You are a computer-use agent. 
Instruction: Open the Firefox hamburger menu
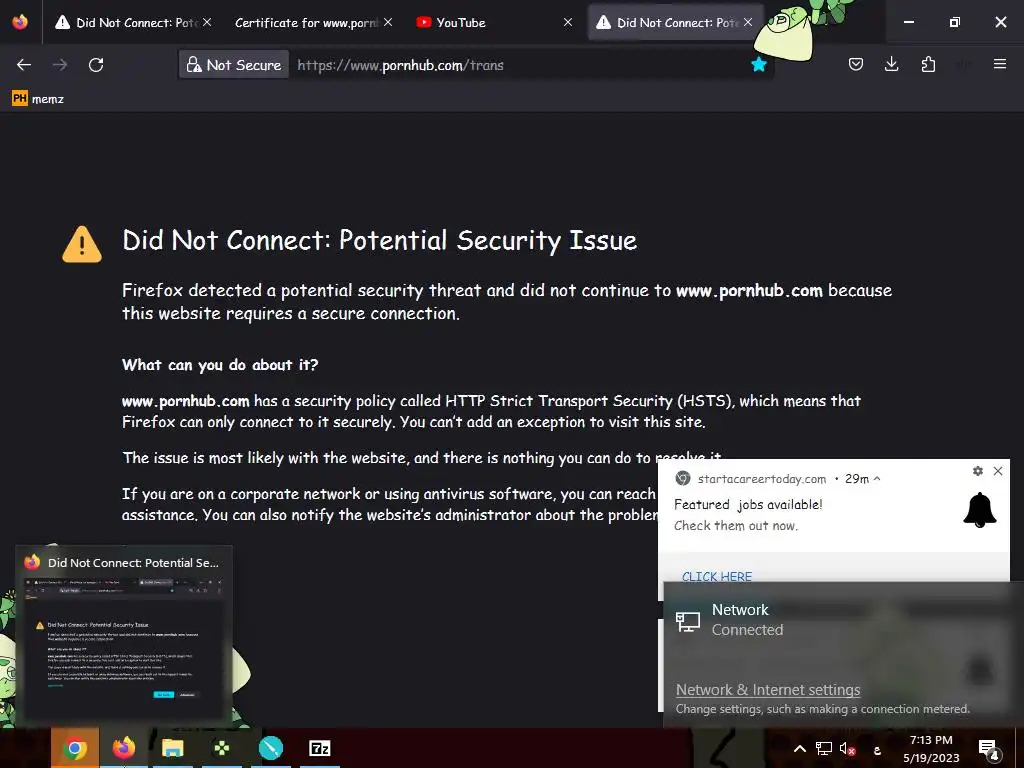[999, 64]
